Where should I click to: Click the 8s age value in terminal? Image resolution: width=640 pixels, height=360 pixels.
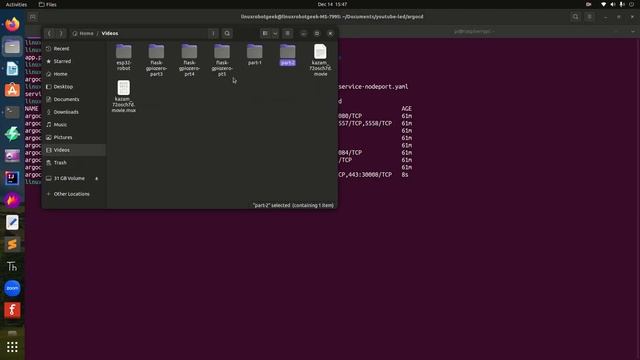point(404,174)
